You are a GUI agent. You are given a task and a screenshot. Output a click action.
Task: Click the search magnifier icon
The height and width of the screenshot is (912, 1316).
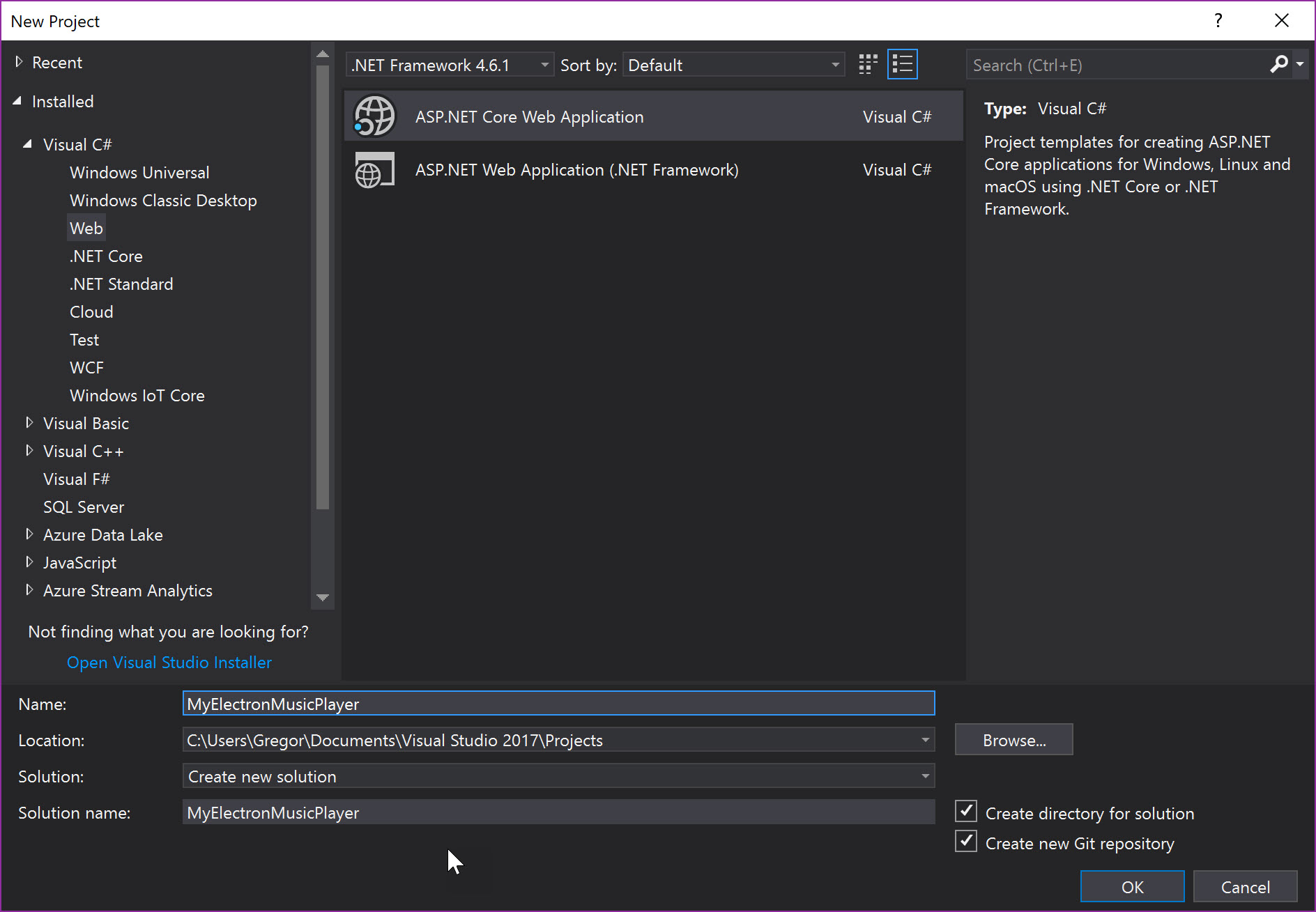pos(1279,65)
